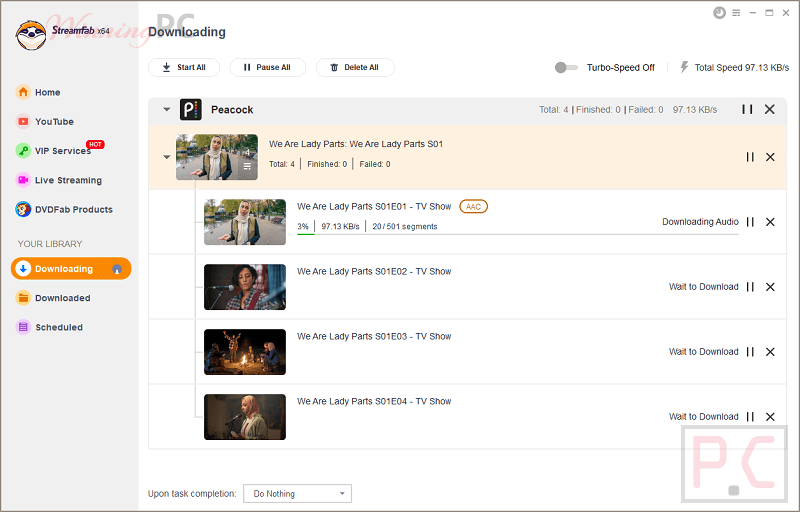The height and width of the screenshot is (512, 800).
Task: Open the Upon task completion dropdown
Action: (297, 494)
